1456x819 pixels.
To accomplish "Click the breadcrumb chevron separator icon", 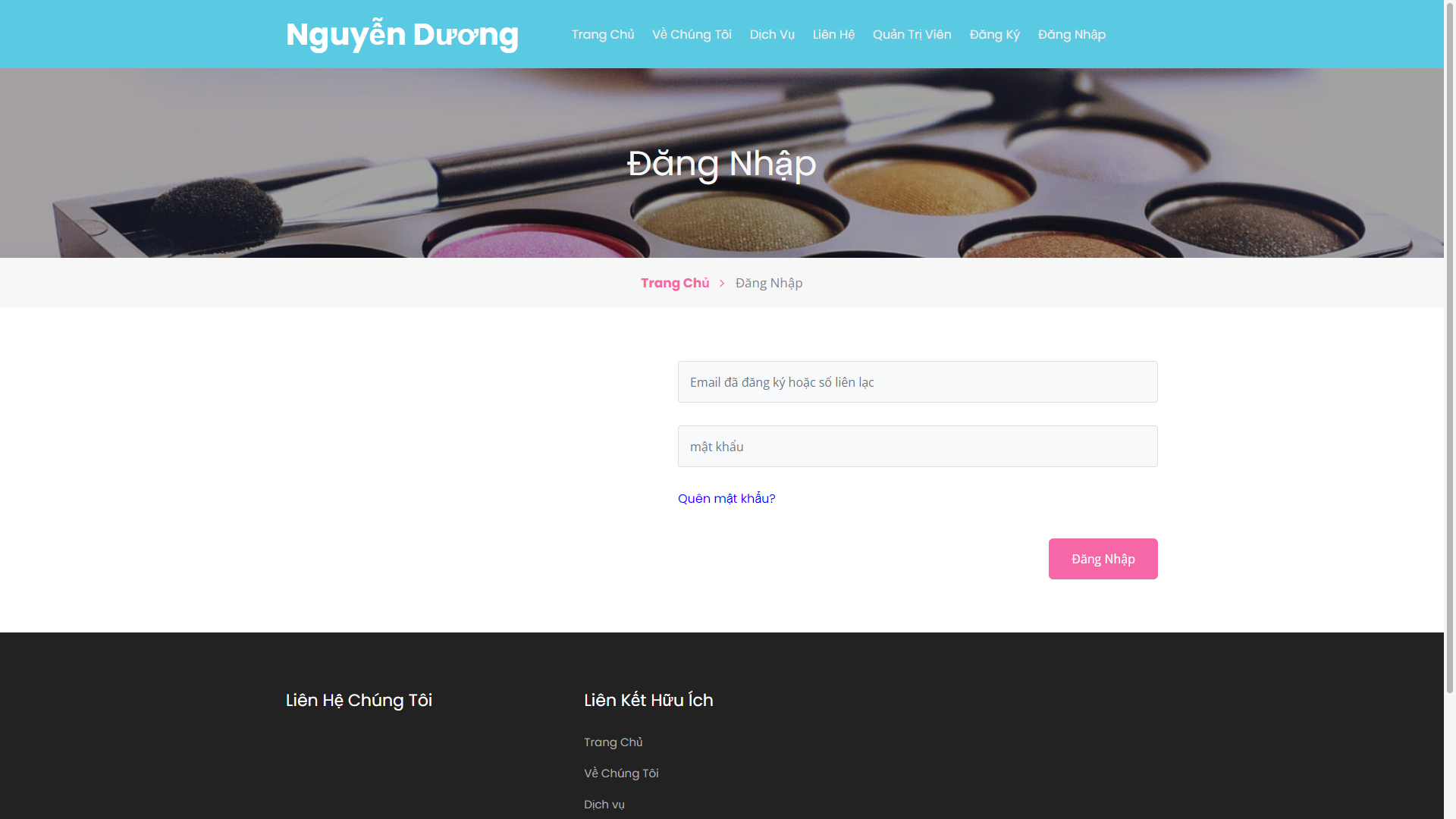I will click(x=722, y=283).
